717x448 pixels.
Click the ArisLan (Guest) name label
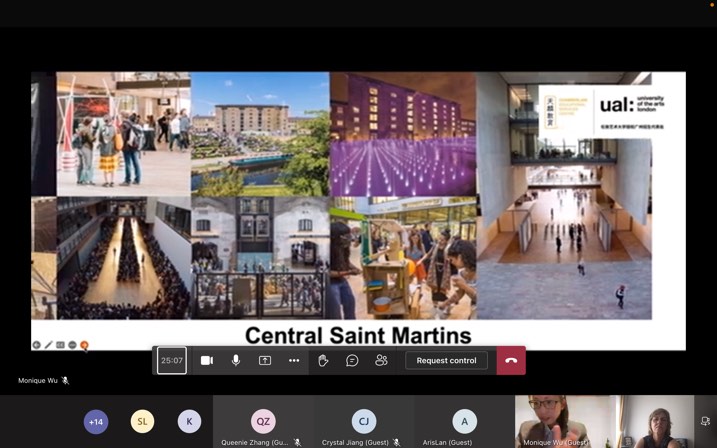pyautogui.click(x=447, y=443)
